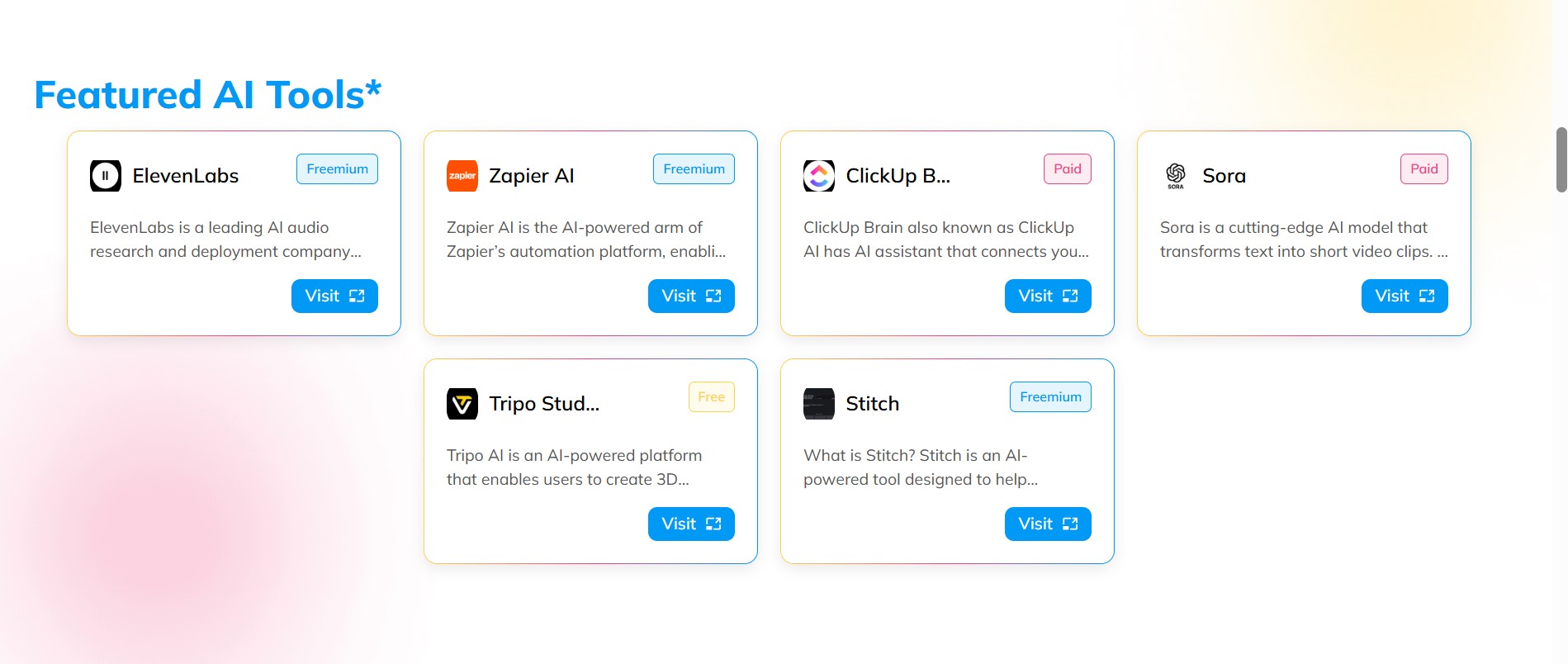The height and width of the screenshot is (664, 1568).
Task: Select the Freemium tag on Stitch card
Action: click(1049, 397)
